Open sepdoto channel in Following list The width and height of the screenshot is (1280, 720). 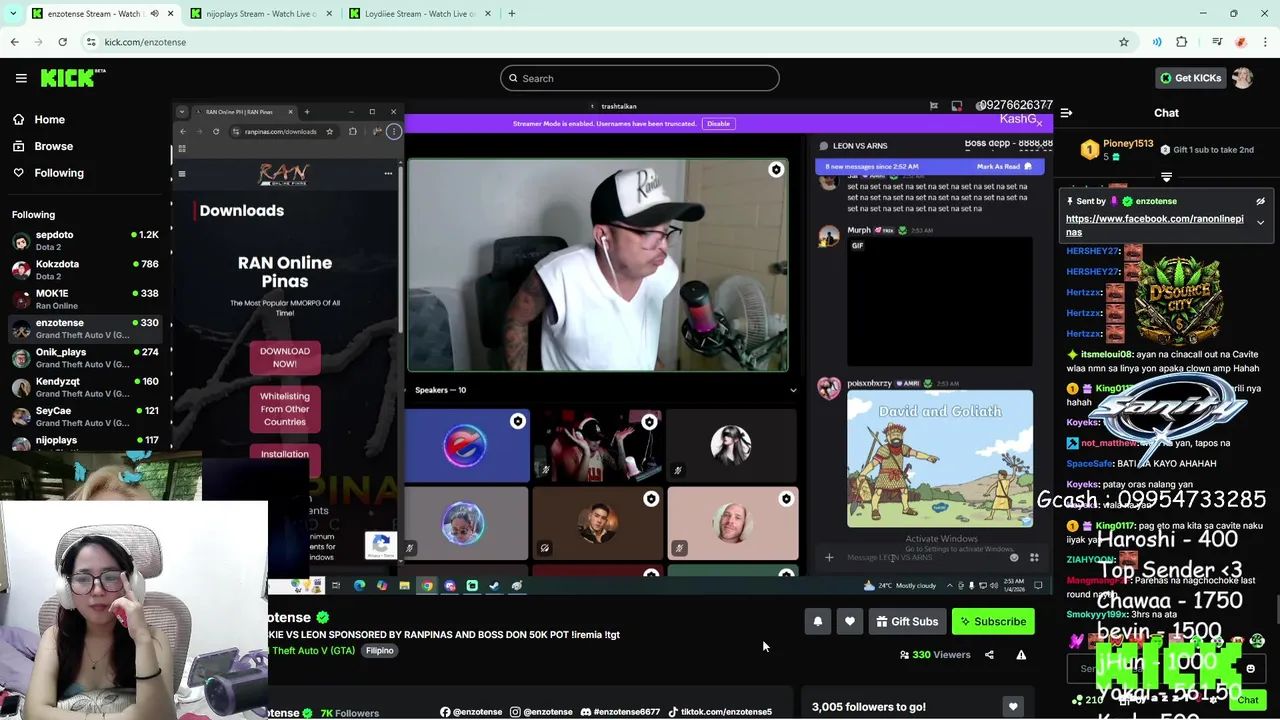point(85,240)
